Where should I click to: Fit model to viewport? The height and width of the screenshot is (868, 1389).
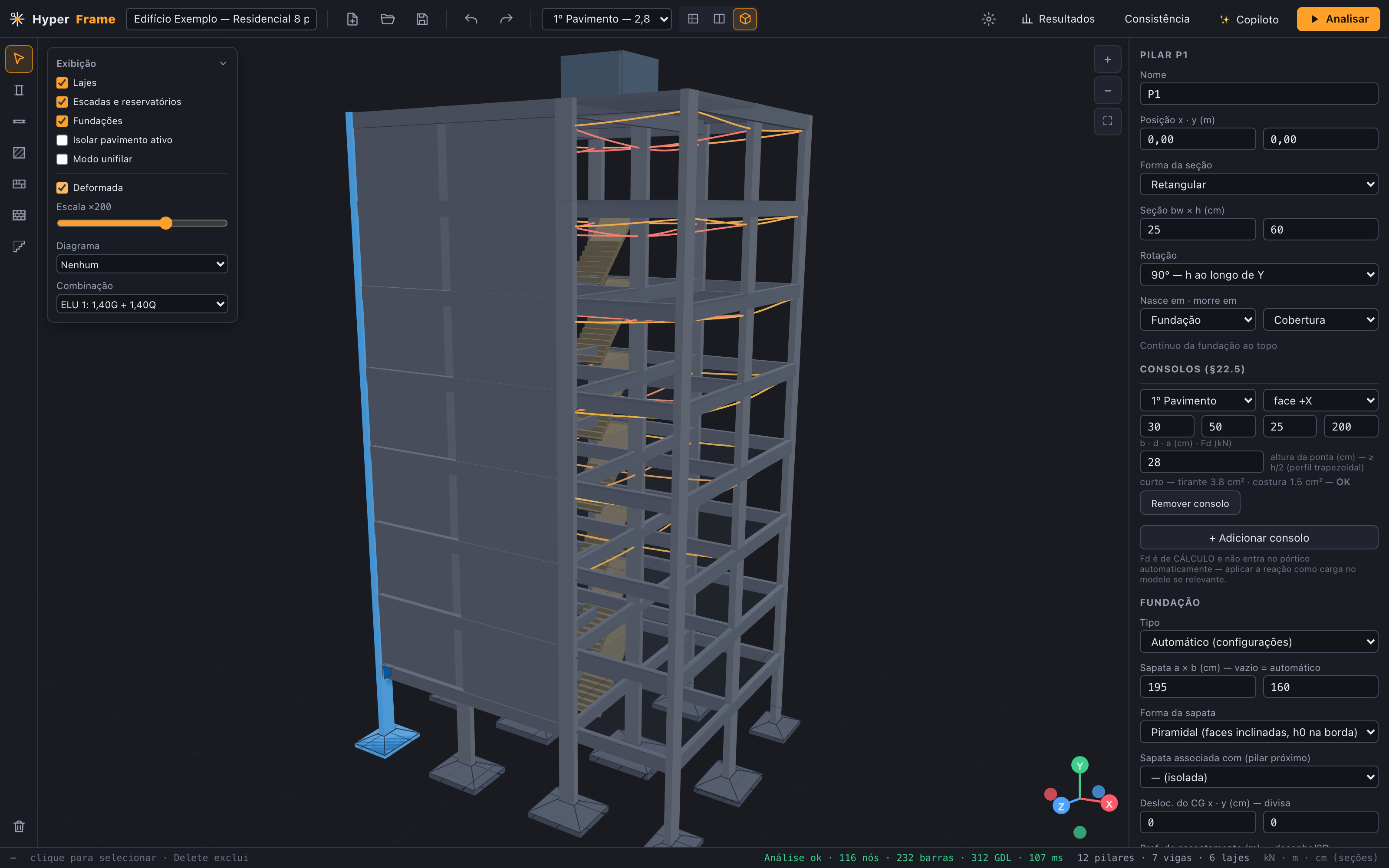pyautogui.click(x=1108, y=121)
